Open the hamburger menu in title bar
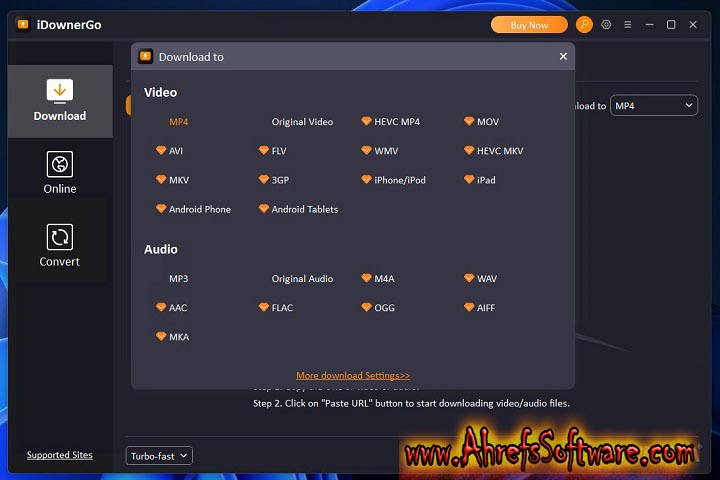The height and width of the screenshot is (480, 720). click(627, 25)
